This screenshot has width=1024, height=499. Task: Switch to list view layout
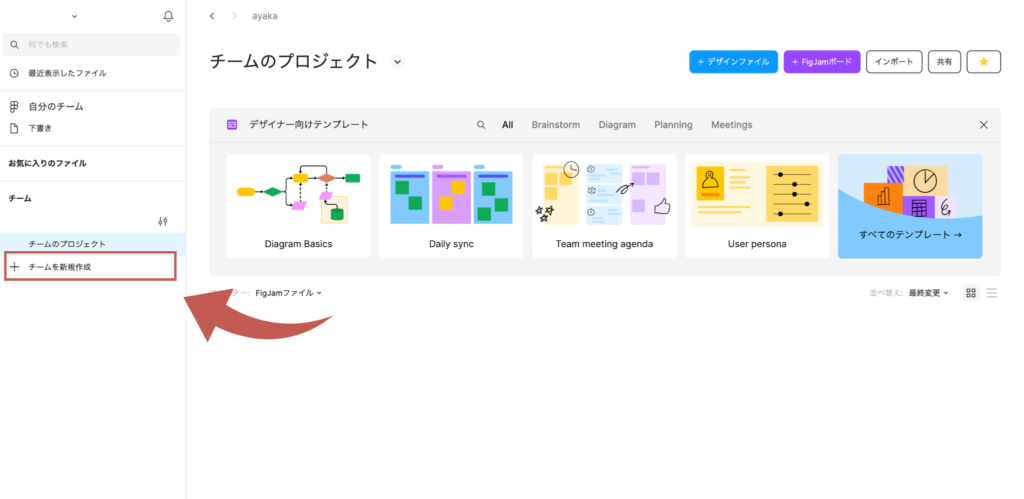pyautogui.click(x=992, y=293)
